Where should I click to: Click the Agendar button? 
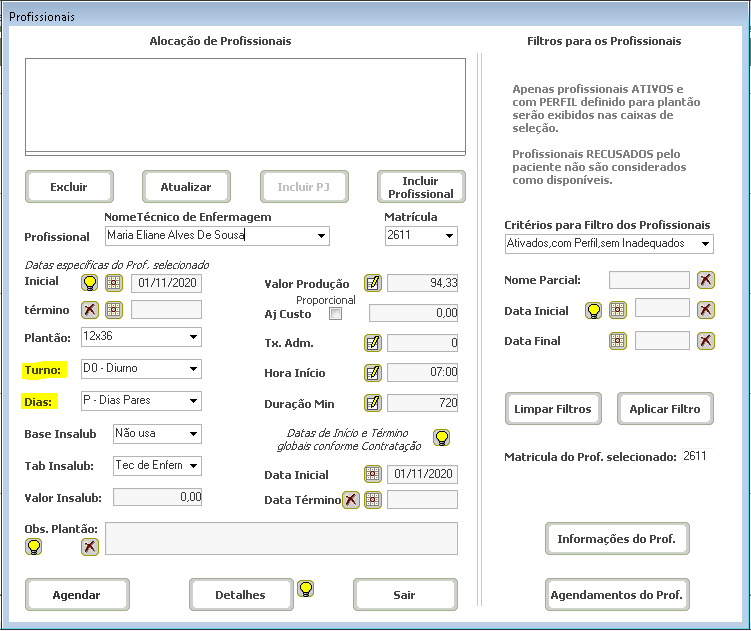77,595
